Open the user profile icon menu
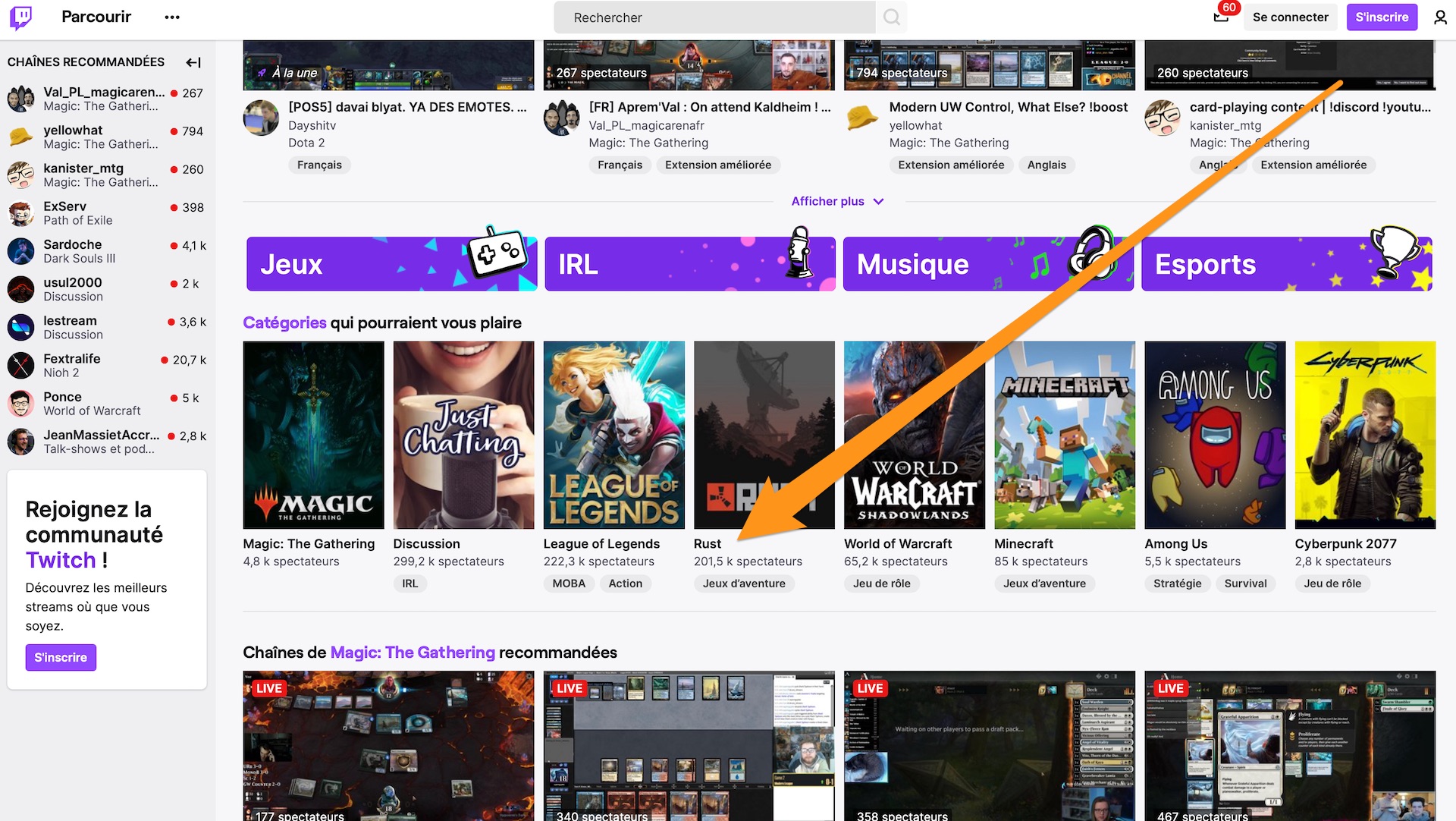 coord(1440,17)
